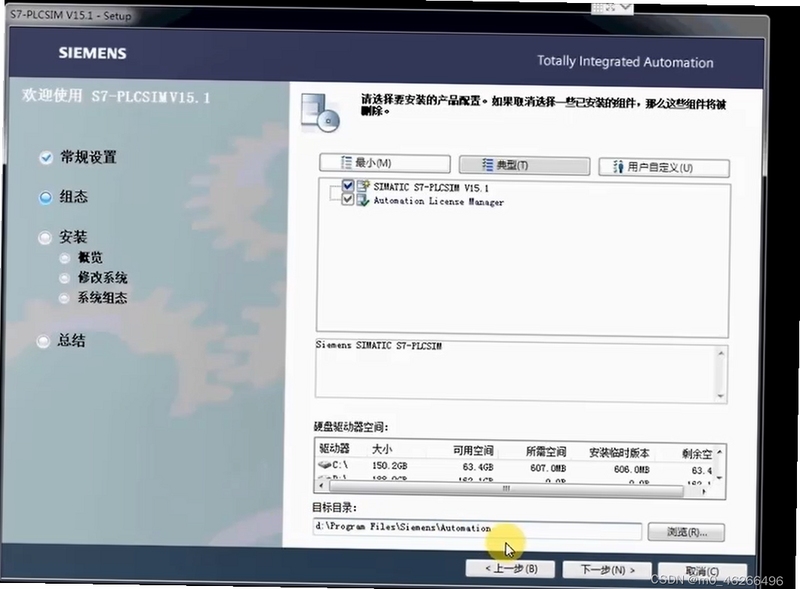The height and width of the screenshot is (589, 800).
Task: Uncheck SIMATIC S7-PLCSIM V15.1 checkbox
Action: click(x=348, y=185)
